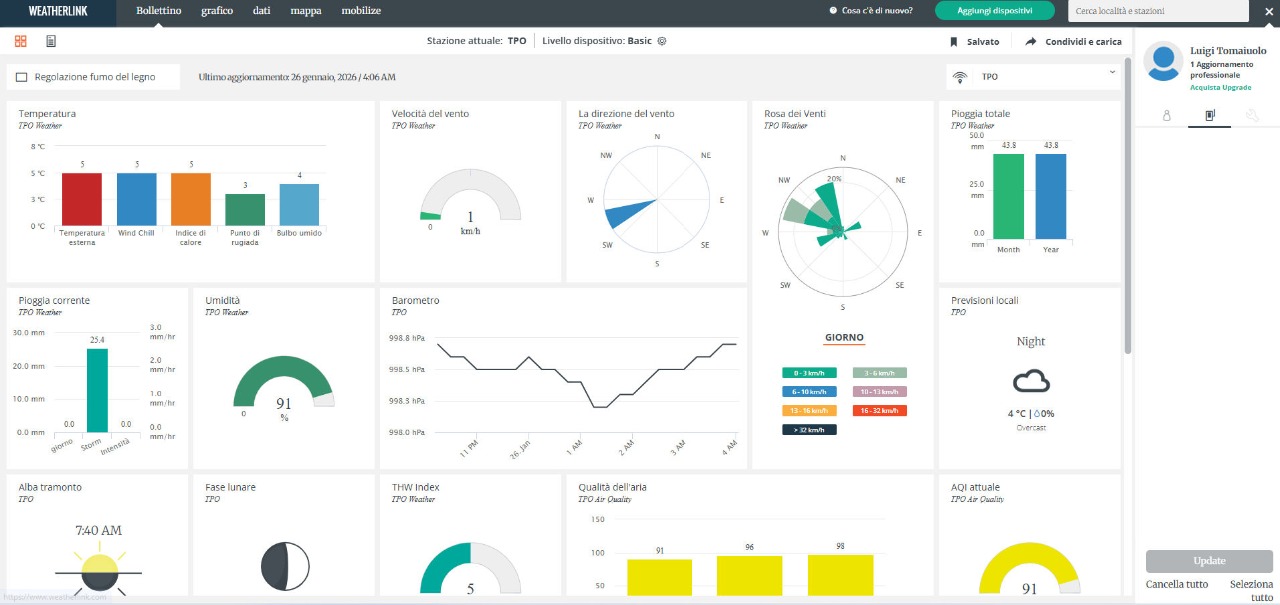Open the grafico tab
Image resolution: width=1280 pixels, height=605 pixels.
point(217,11)
